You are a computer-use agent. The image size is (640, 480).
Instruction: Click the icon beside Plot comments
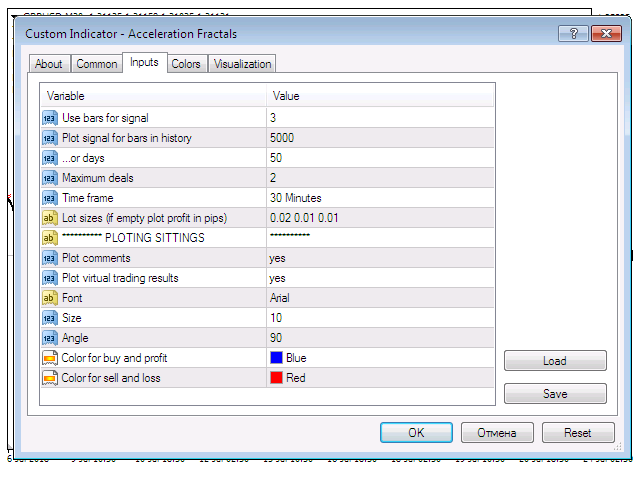(x=49, y=258)
